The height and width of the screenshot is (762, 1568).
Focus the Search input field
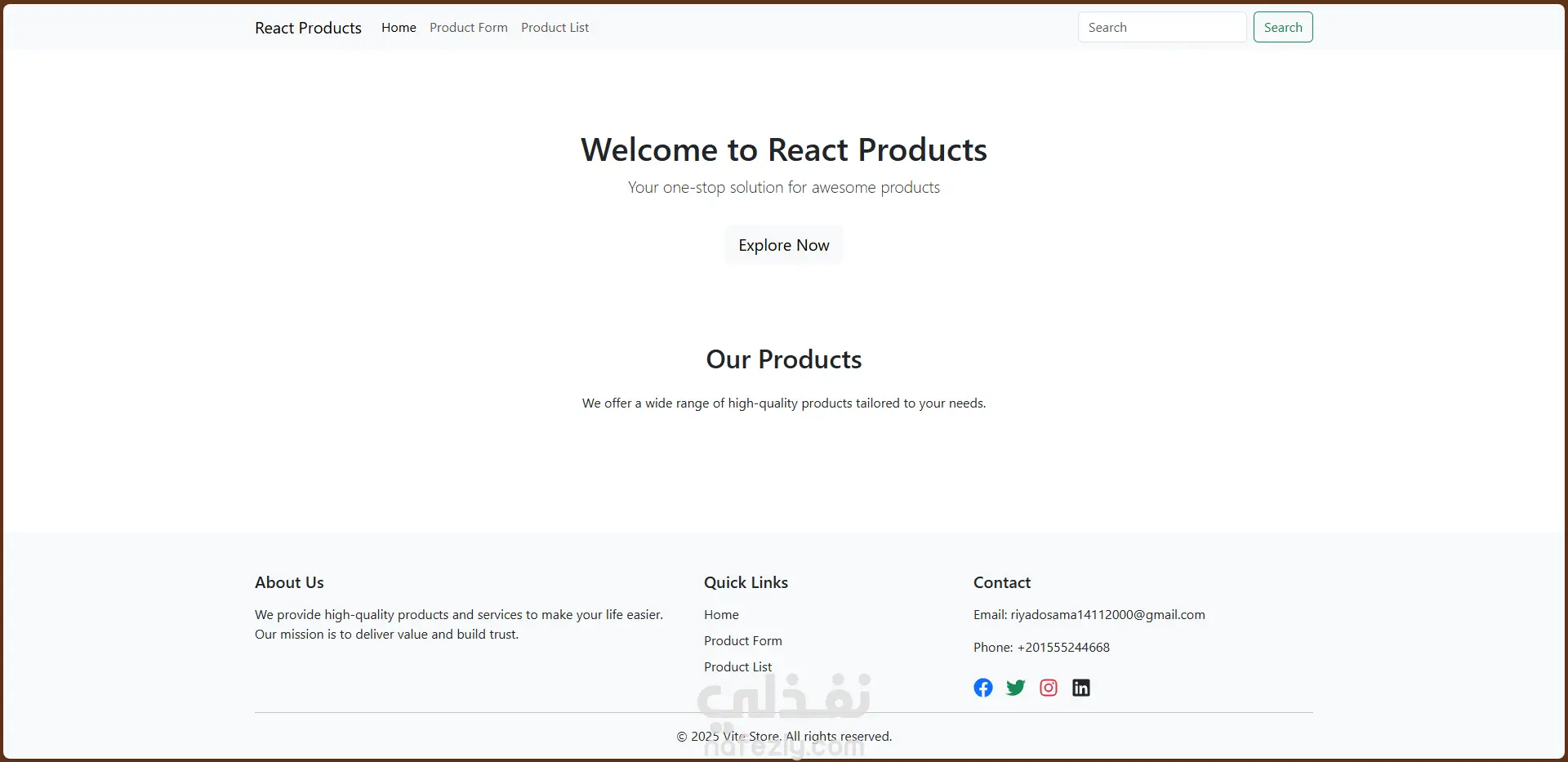[x=1161, y=28]
